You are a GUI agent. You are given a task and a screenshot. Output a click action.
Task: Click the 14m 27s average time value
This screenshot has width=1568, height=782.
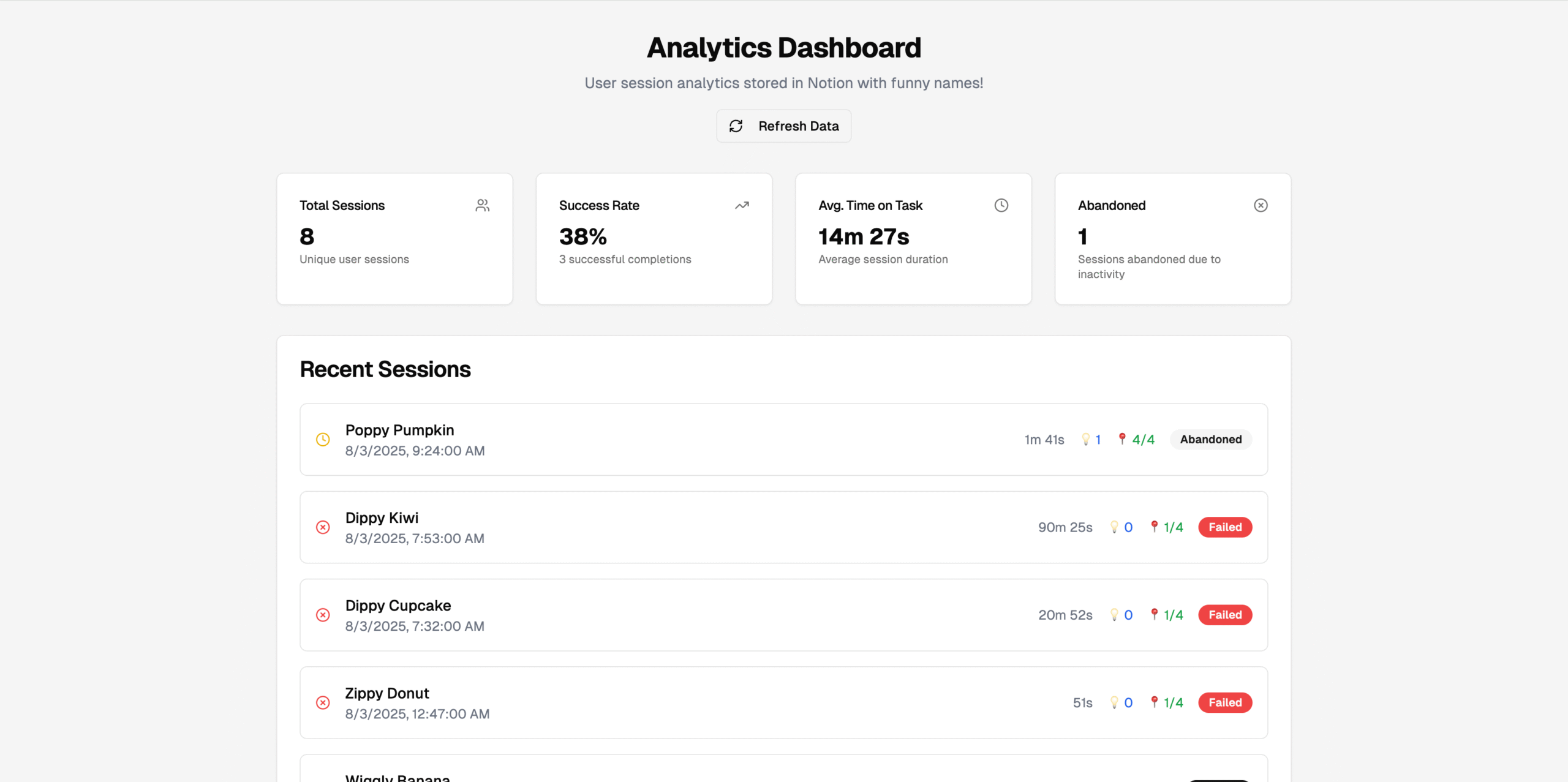coord(864,236)
